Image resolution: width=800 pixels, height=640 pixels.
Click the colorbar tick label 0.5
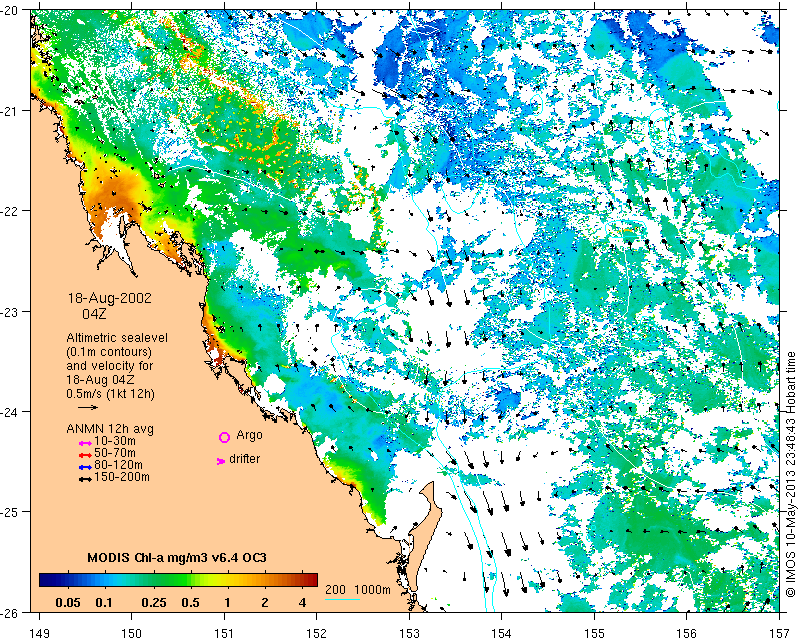click(190, 603)
